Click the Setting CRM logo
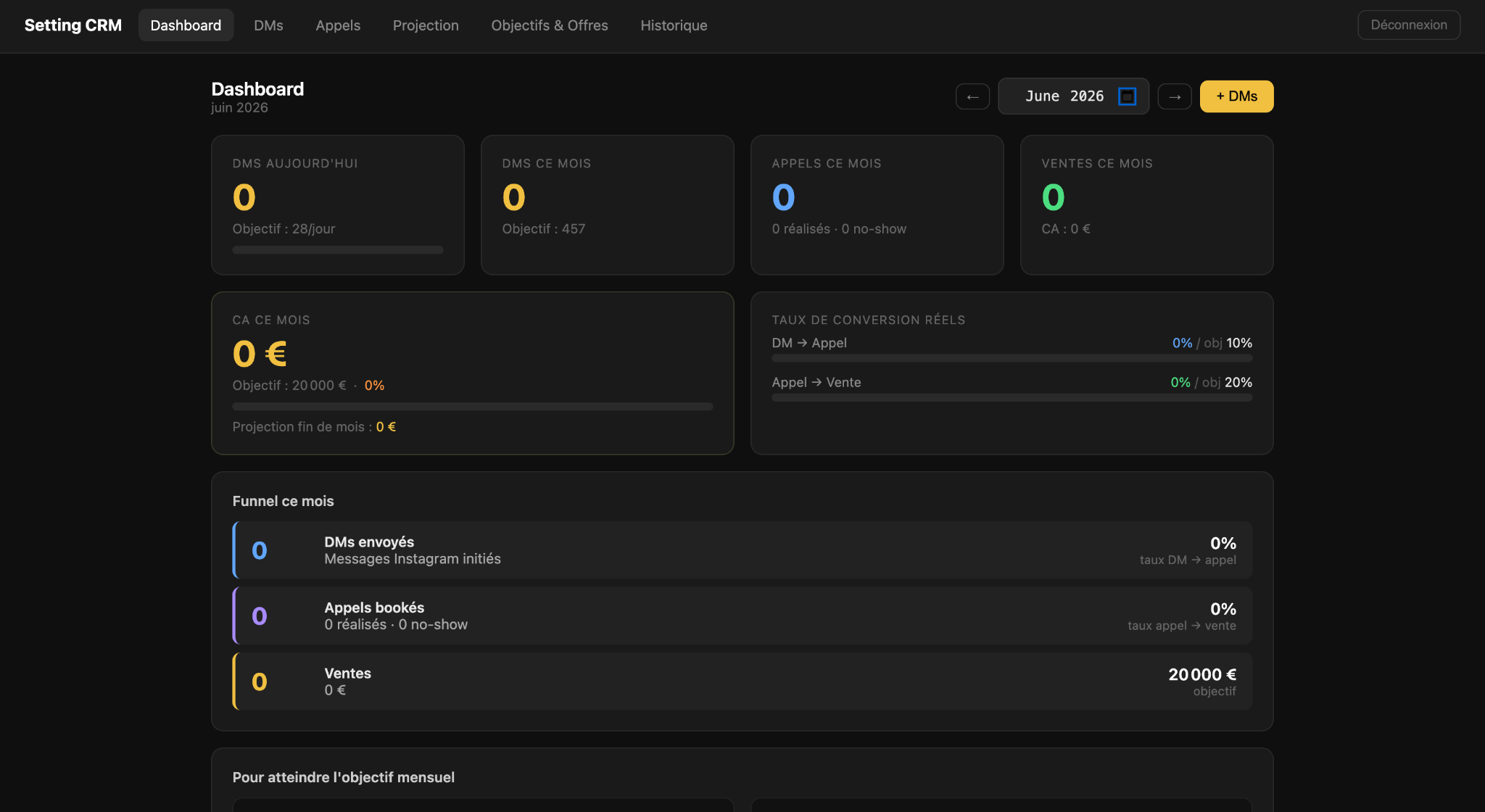 [x=73, y=25]
